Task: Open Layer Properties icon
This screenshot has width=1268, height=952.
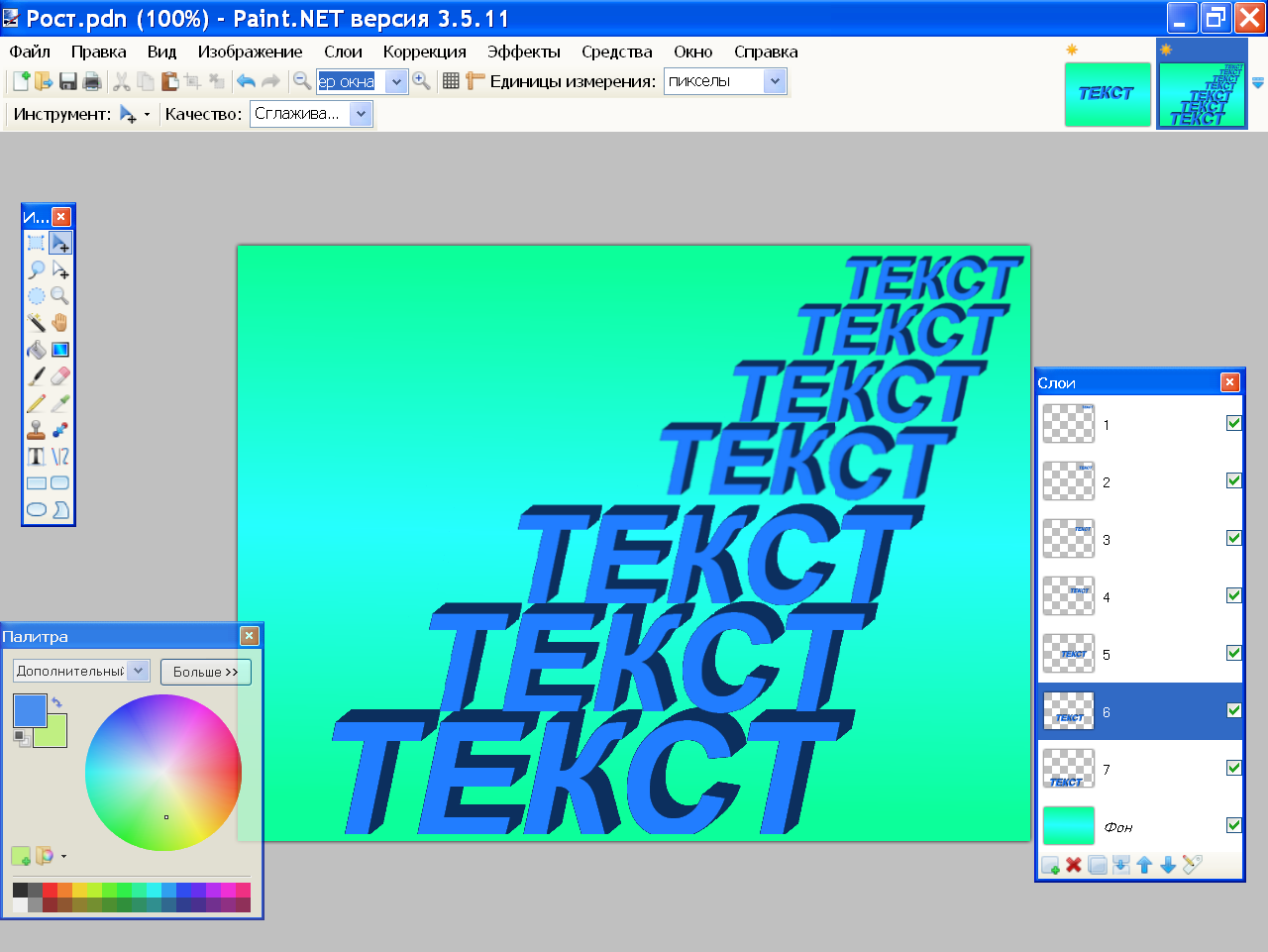Action: click(1193, 865)
